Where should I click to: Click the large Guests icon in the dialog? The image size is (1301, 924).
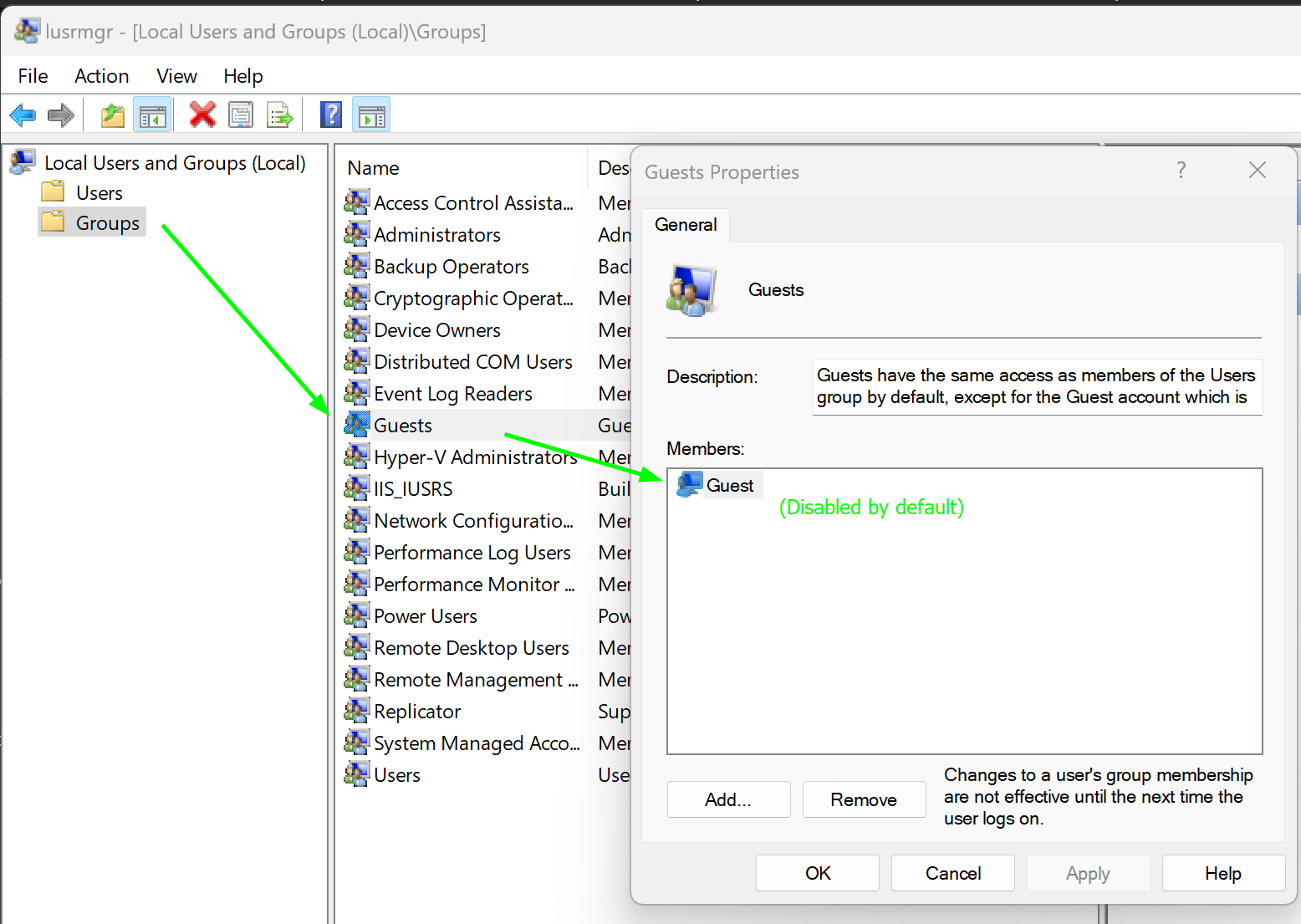pyautogui.click(x=691, y=290)
